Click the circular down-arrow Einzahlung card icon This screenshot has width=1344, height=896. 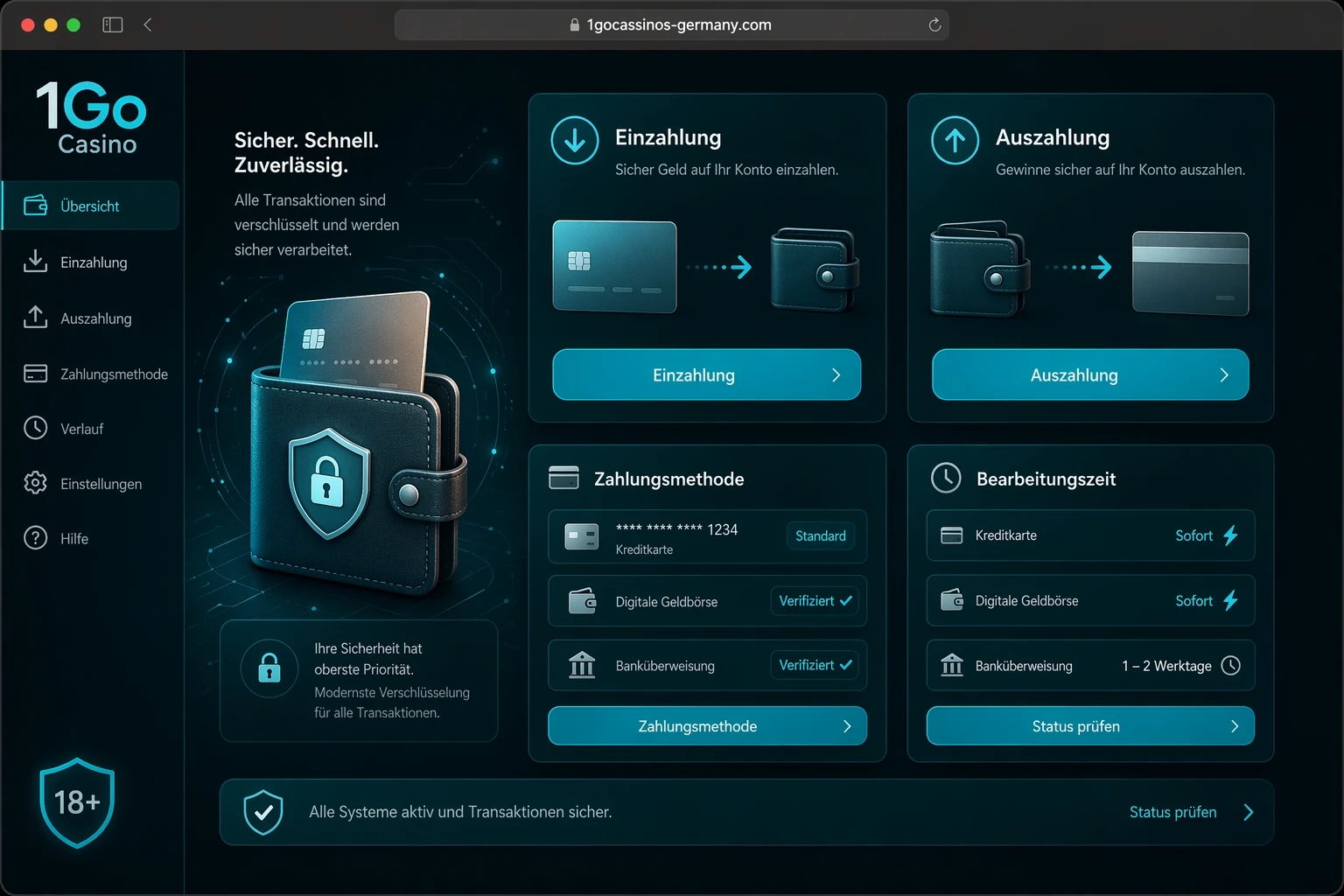(575, 140)
